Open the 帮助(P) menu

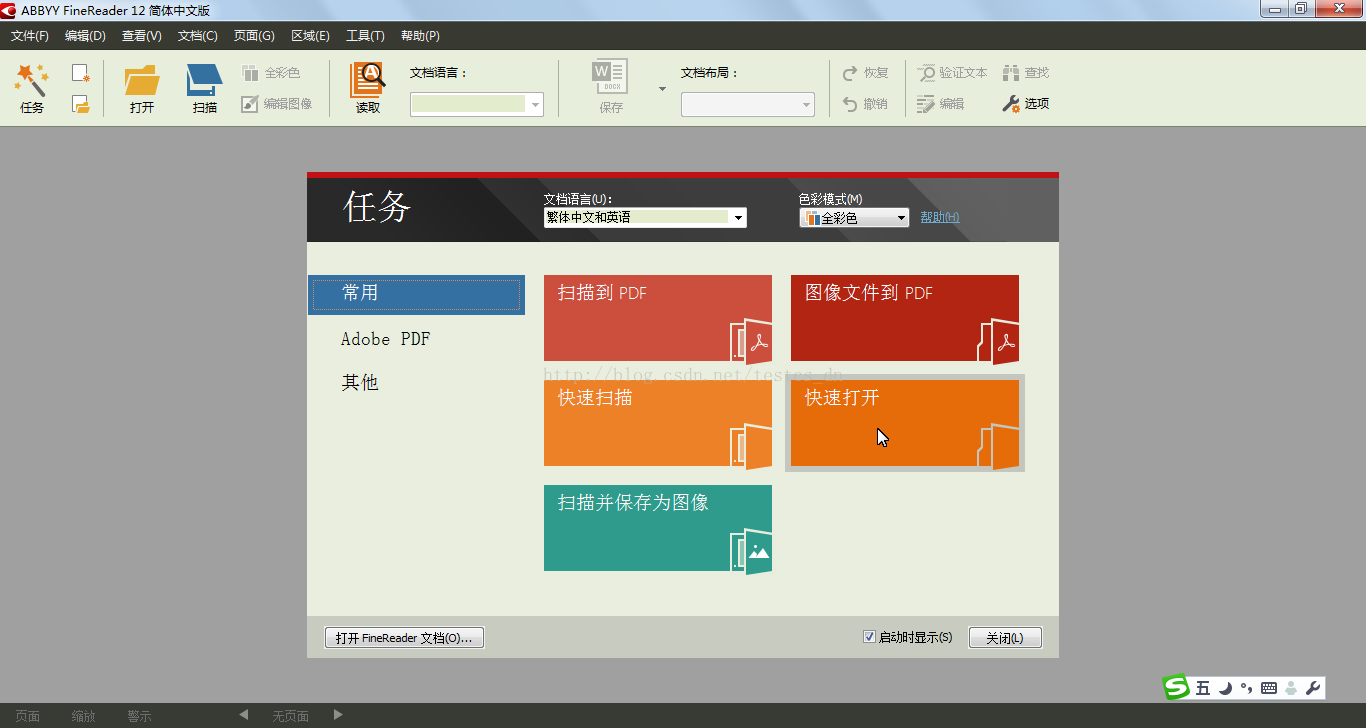coord(420,36)
